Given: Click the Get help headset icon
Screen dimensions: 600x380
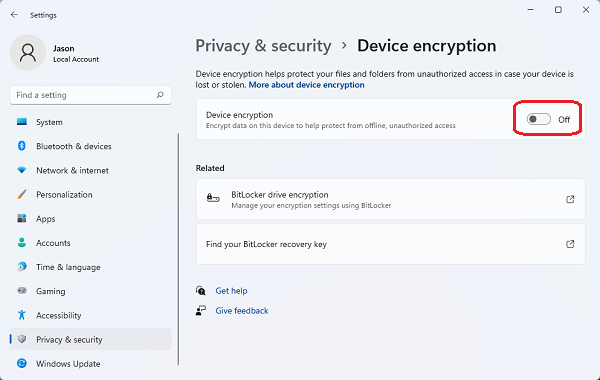Looking at the screenshot, I should [x=201, y=290].
